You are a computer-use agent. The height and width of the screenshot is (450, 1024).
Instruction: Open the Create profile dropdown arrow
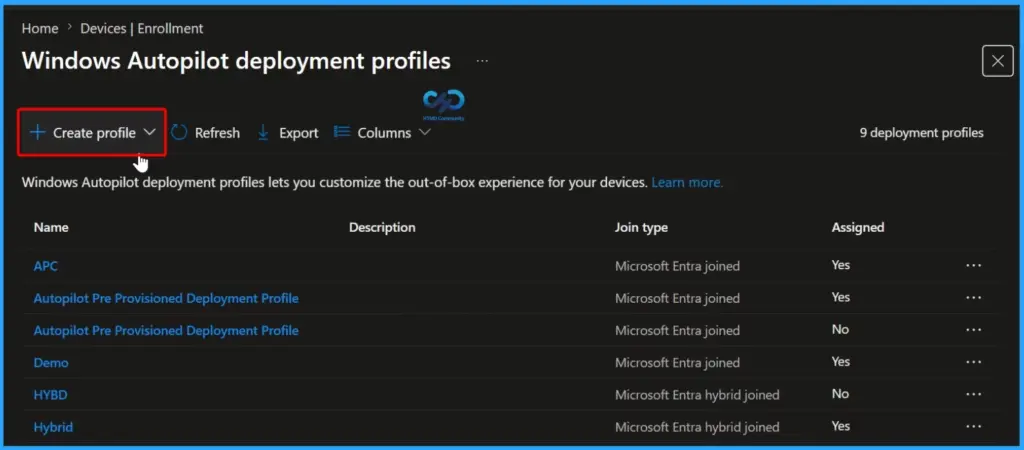tap(150, 132)
